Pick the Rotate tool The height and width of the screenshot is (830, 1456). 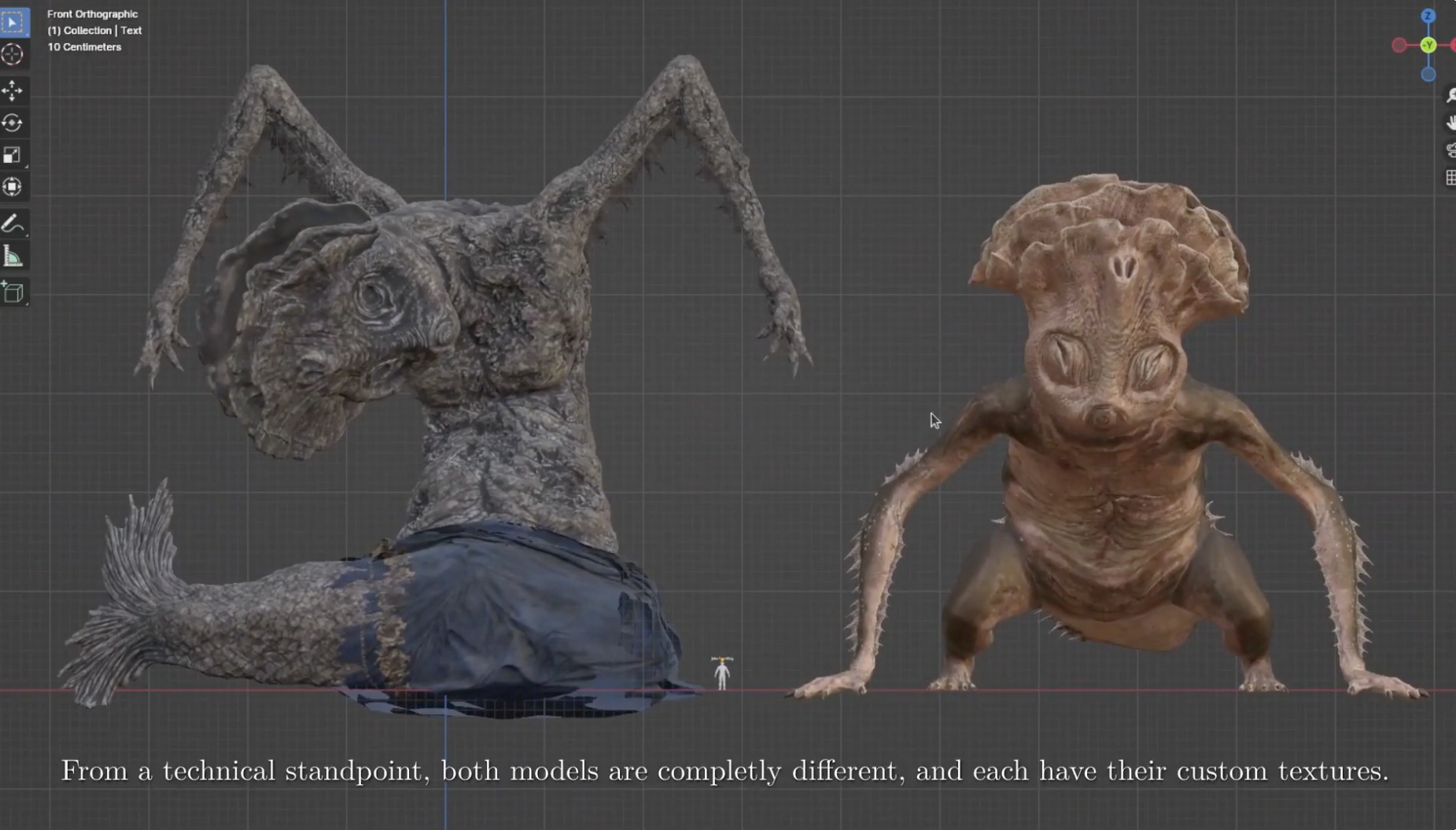pos(13,124)
